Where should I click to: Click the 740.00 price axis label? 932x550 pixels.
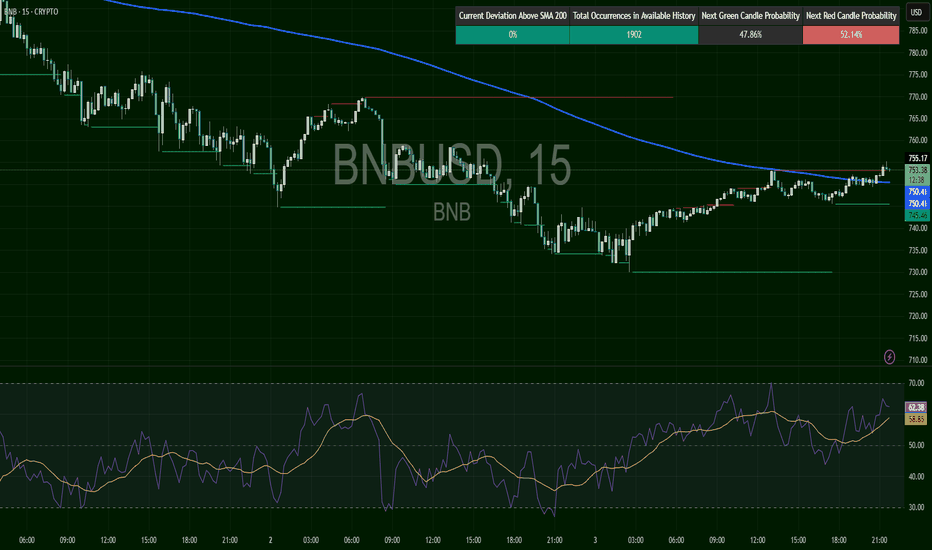[917, 228]
